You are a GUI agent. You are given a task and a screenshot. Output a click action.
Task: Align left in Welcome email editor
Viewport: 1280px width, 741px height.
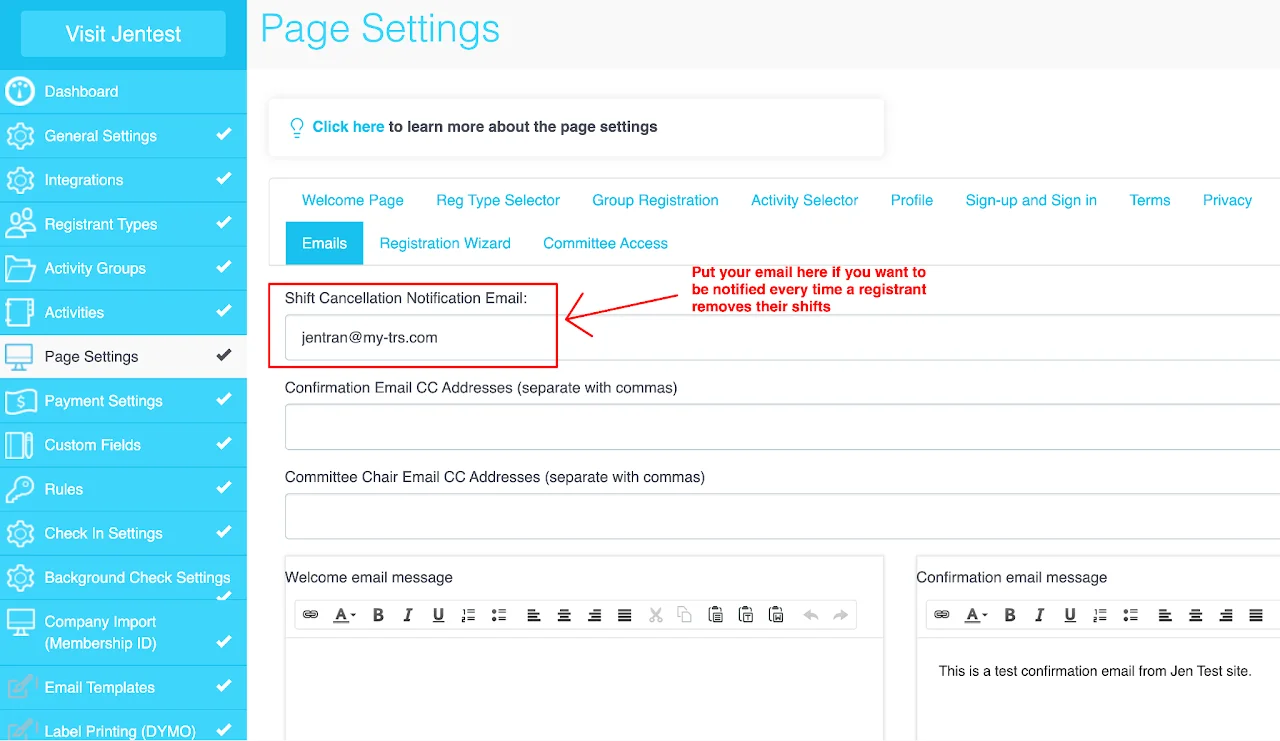(x=534, y=615)
